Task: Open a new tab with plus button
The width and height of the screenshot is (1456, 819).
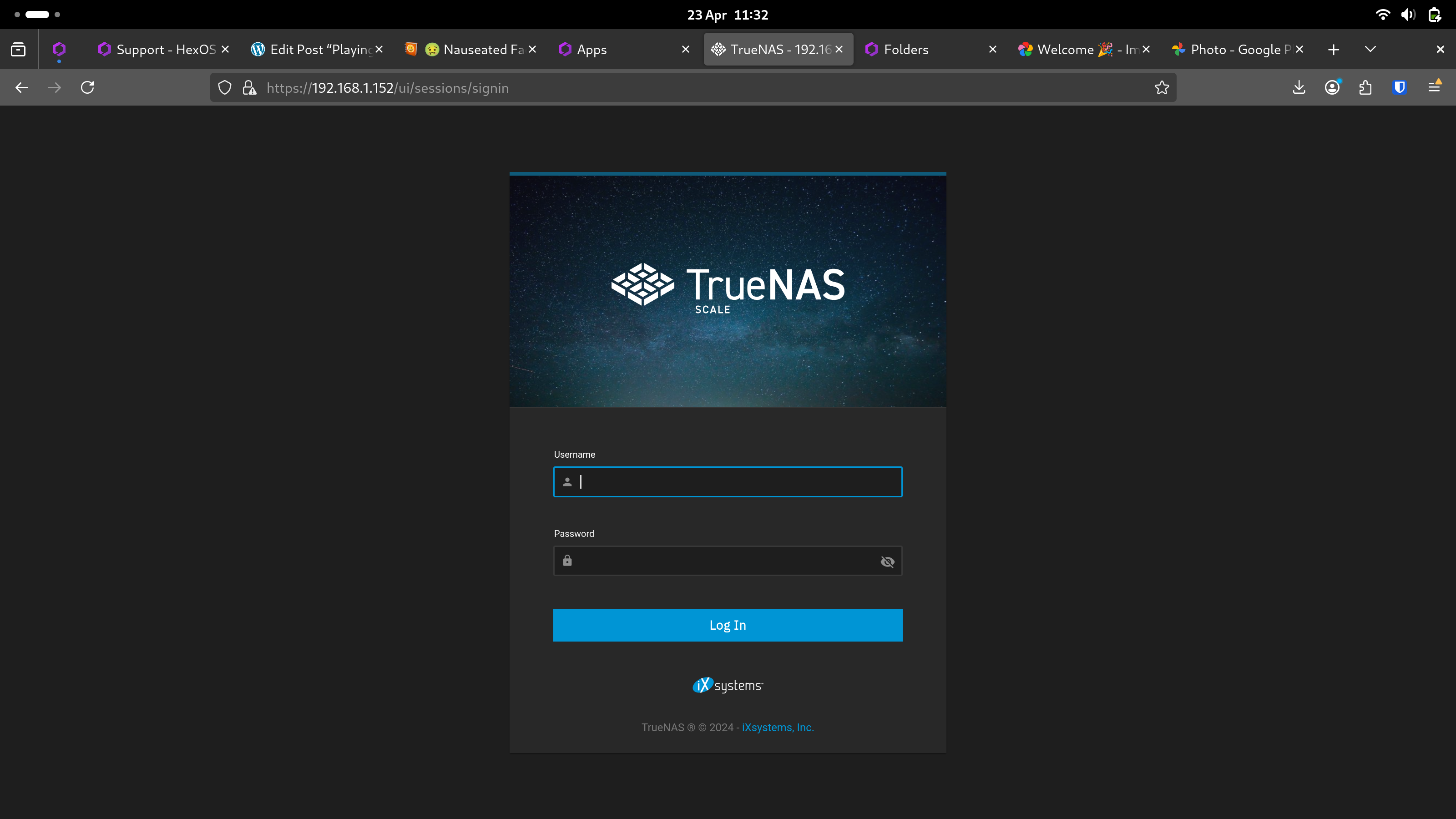Action: pos(1333,49)
